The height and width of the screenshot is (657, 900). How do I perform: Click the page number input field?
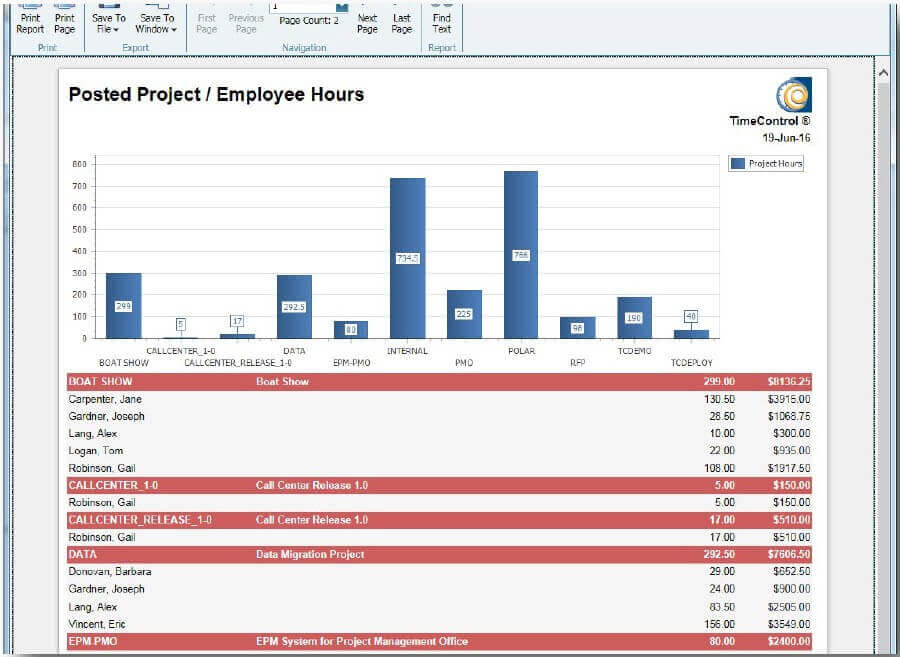pos(301,6)
